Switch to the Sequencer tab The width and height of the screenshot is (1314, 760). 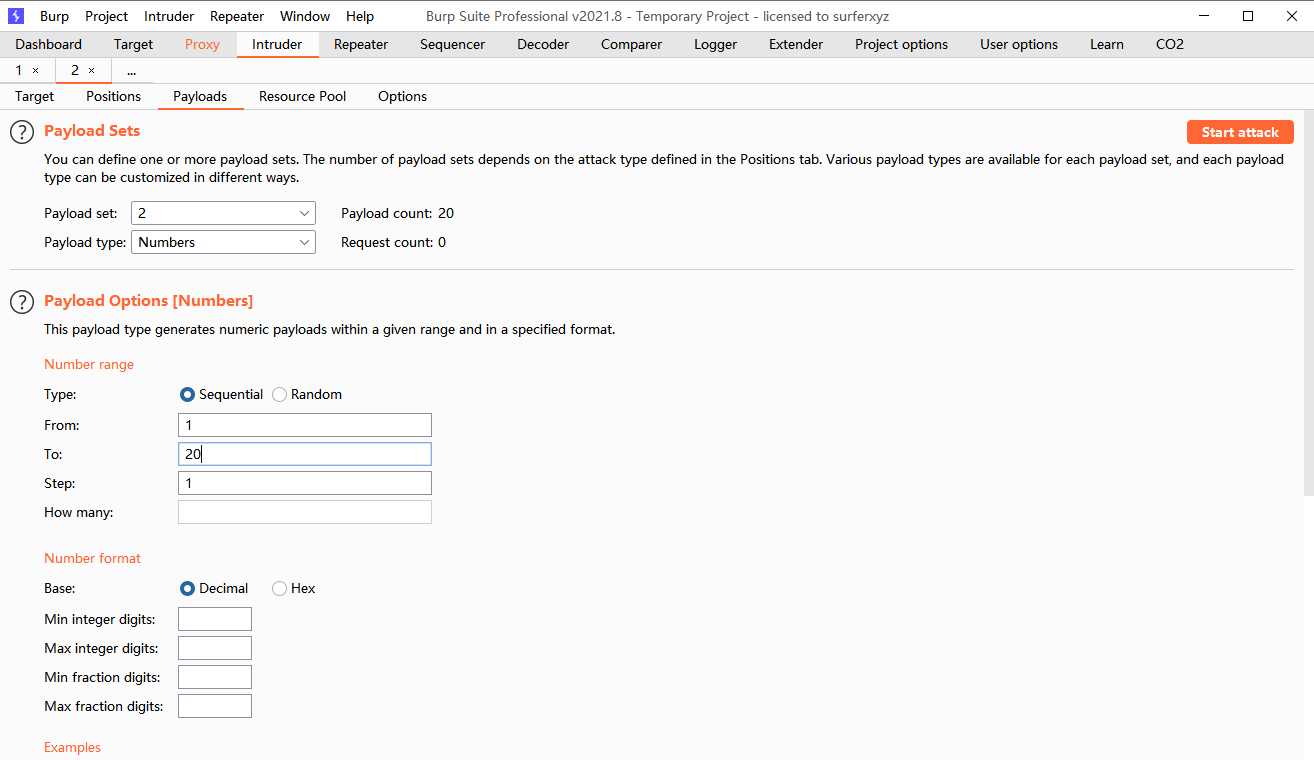pyautogui.click(x=453, y=44)
